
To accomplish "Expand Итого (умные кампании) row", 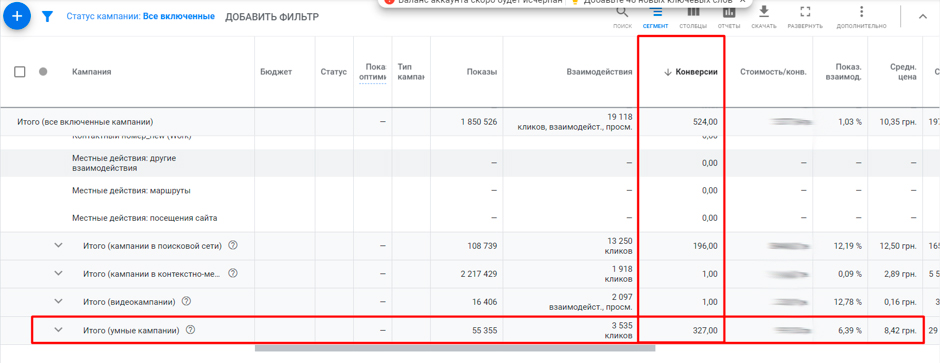I will tap(58, 329).
